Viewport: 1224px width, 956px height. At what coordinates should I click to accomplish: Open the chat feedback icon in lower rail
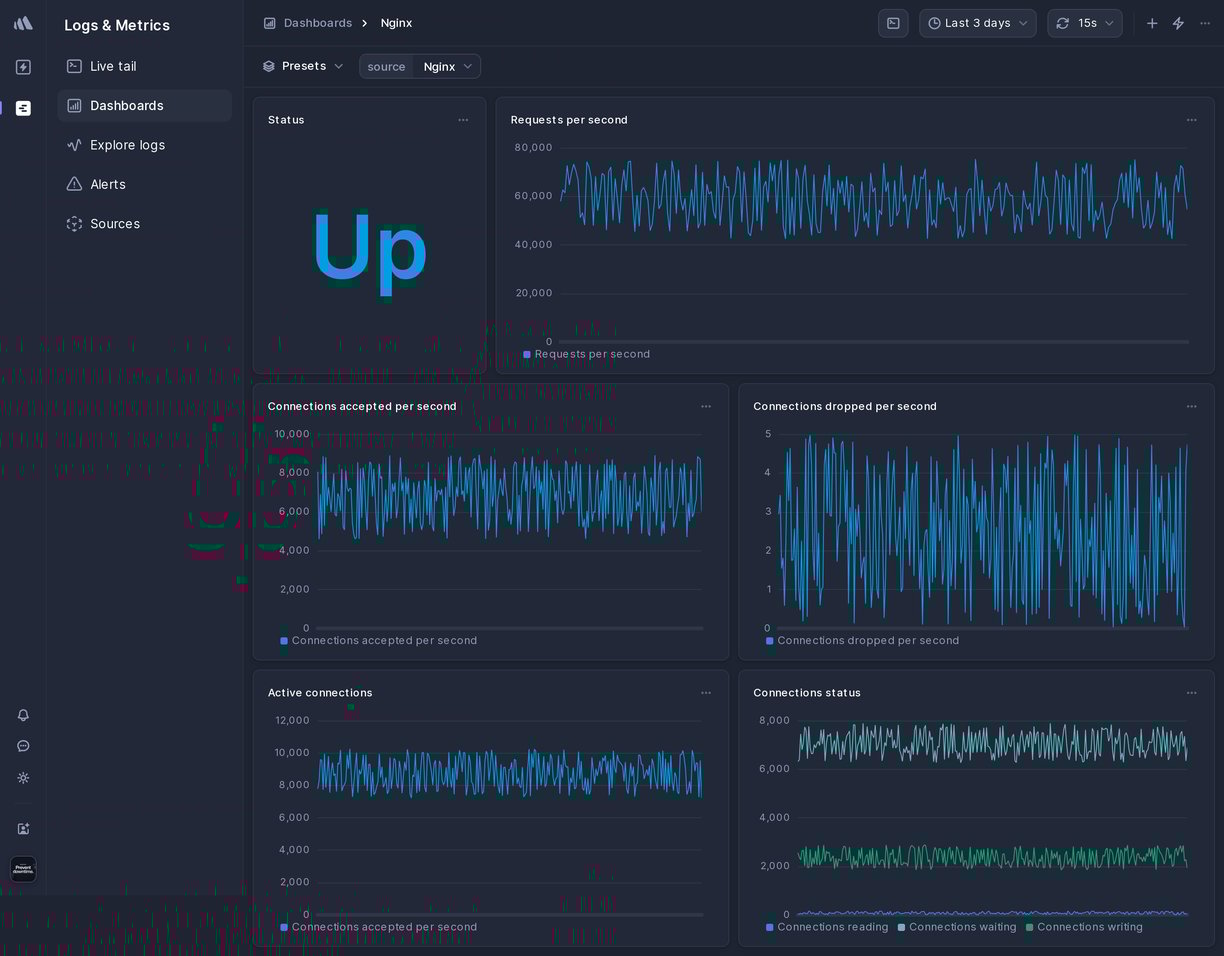[22, 746]
